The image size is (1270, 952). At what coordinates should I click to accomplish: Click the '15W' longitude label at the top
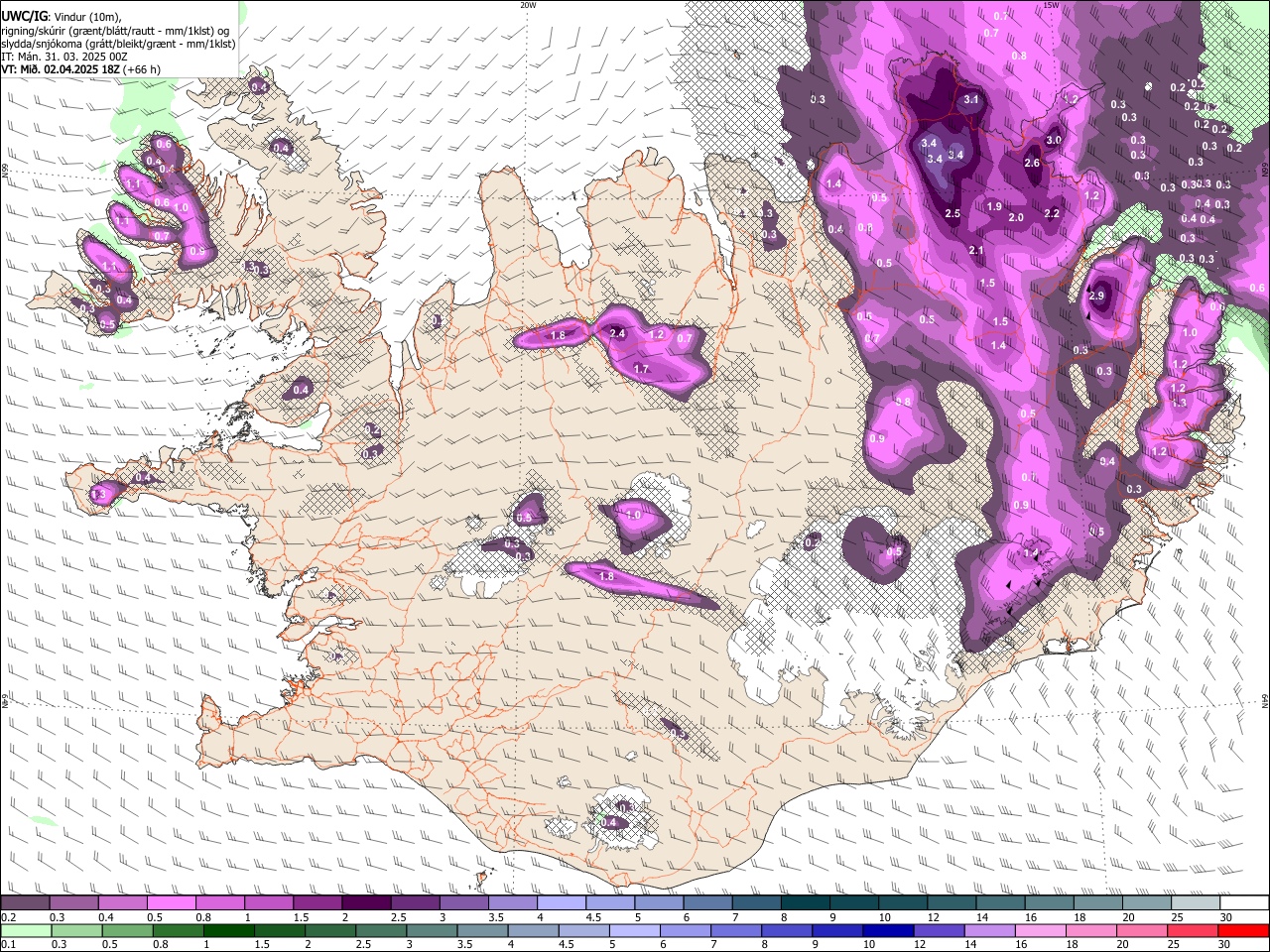[1050, 5]
